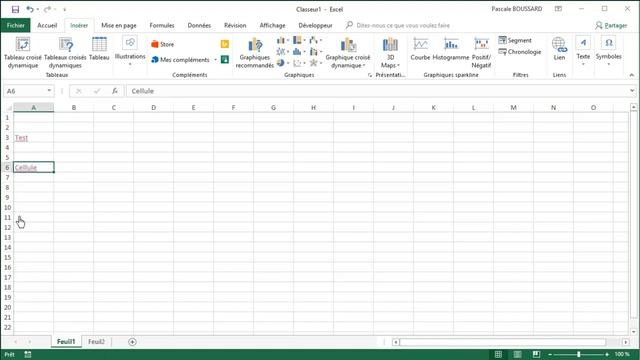Insert a surface or radar chart
640x360 pixels.
tap(316, 63)
